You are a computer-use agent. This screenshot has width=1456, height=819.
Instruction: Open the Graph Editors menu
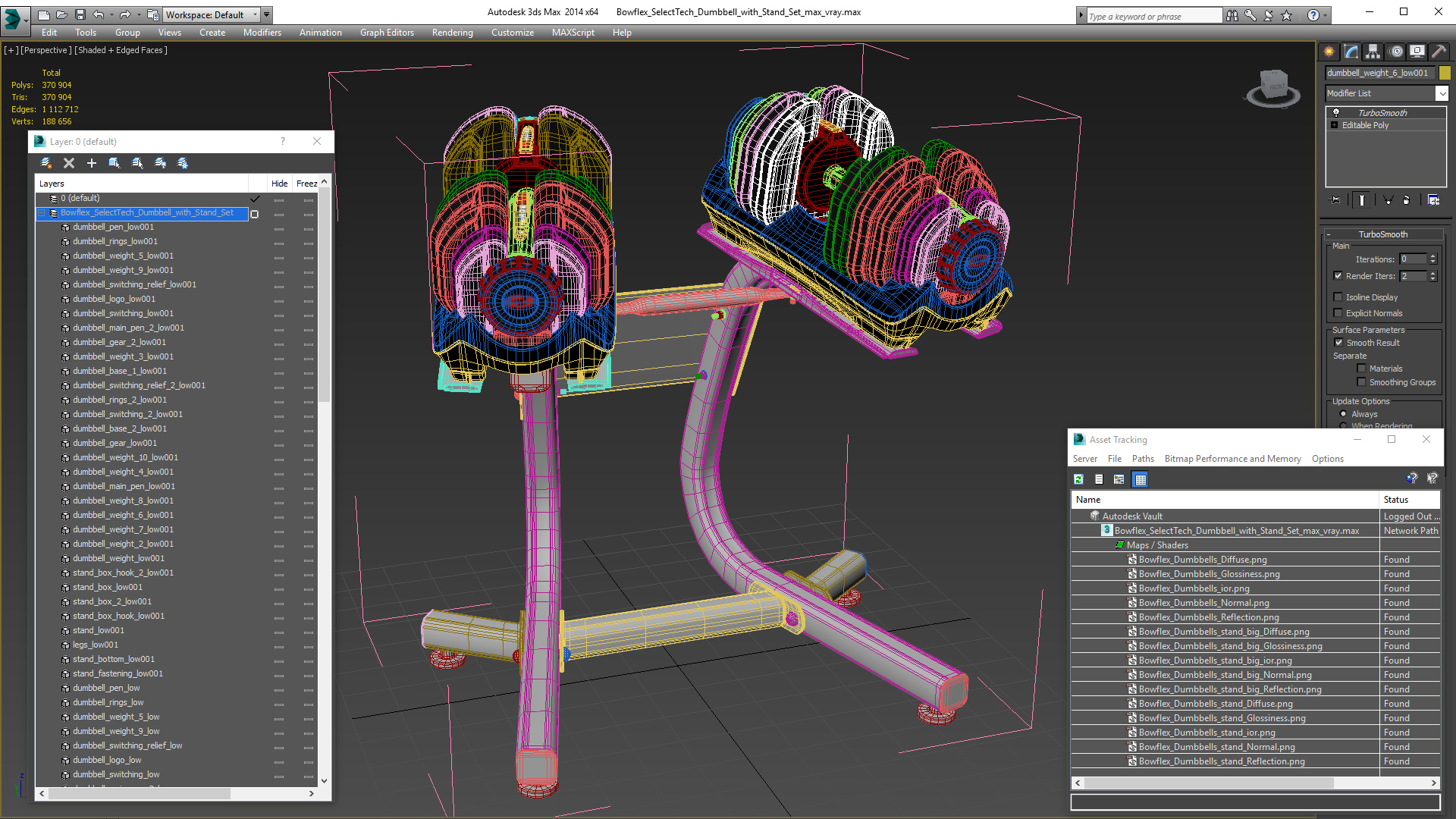click(x=387, y=33)
